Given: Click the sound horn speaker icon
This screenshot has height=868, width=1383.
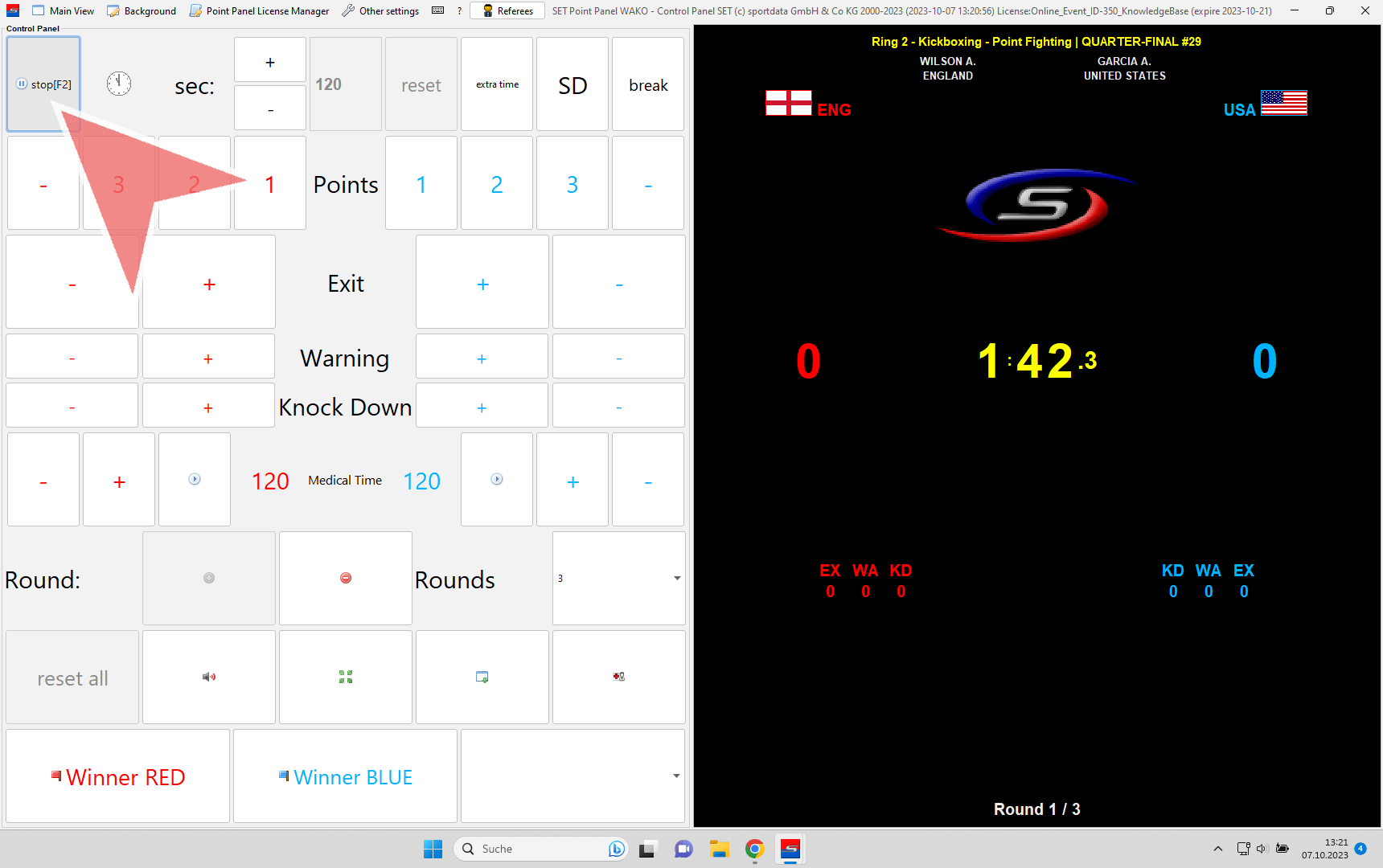Looking at the screenshot, I should [209, 677].
